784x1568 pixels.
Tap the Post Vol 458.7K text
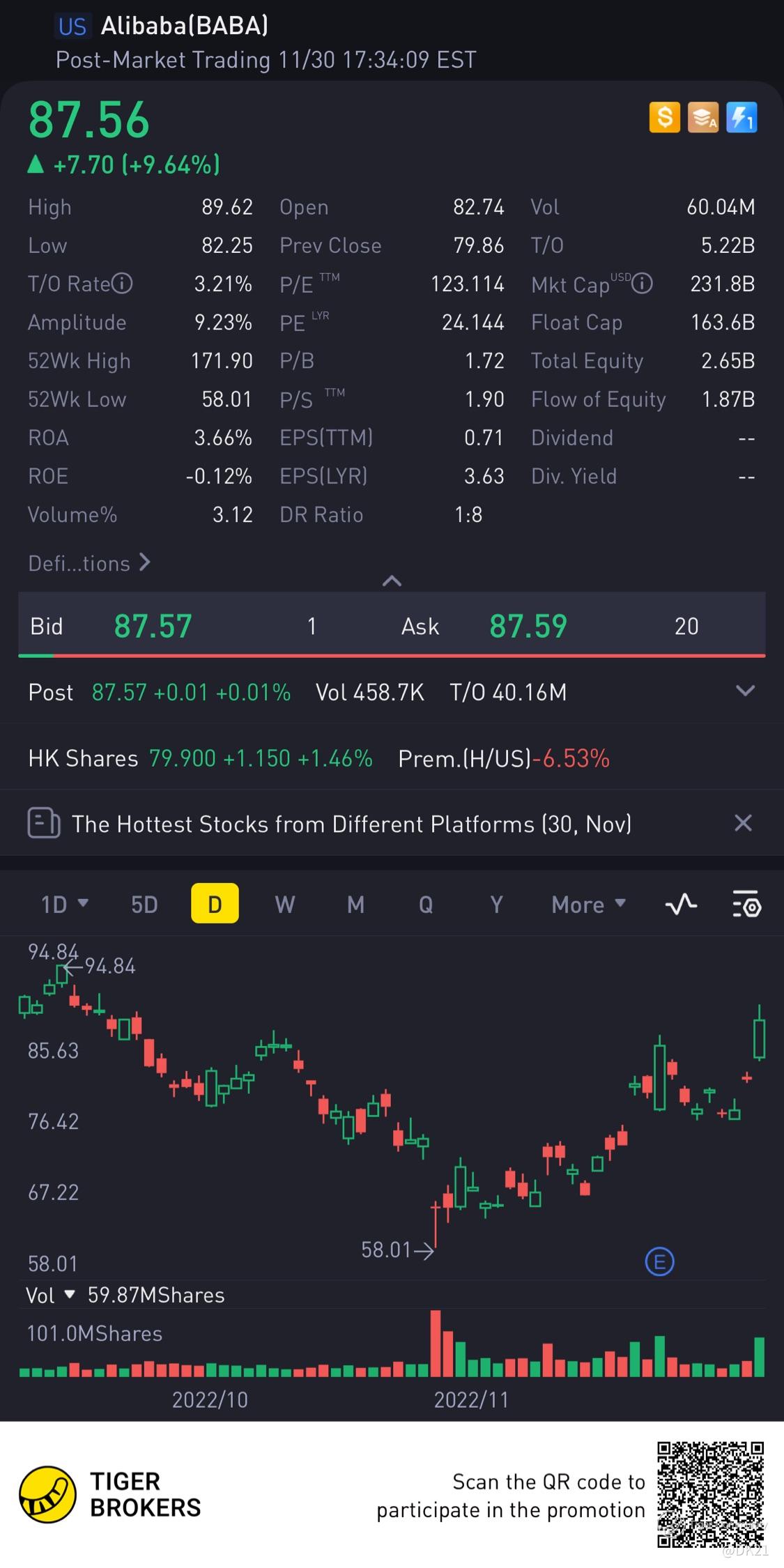tap(369, 692)
